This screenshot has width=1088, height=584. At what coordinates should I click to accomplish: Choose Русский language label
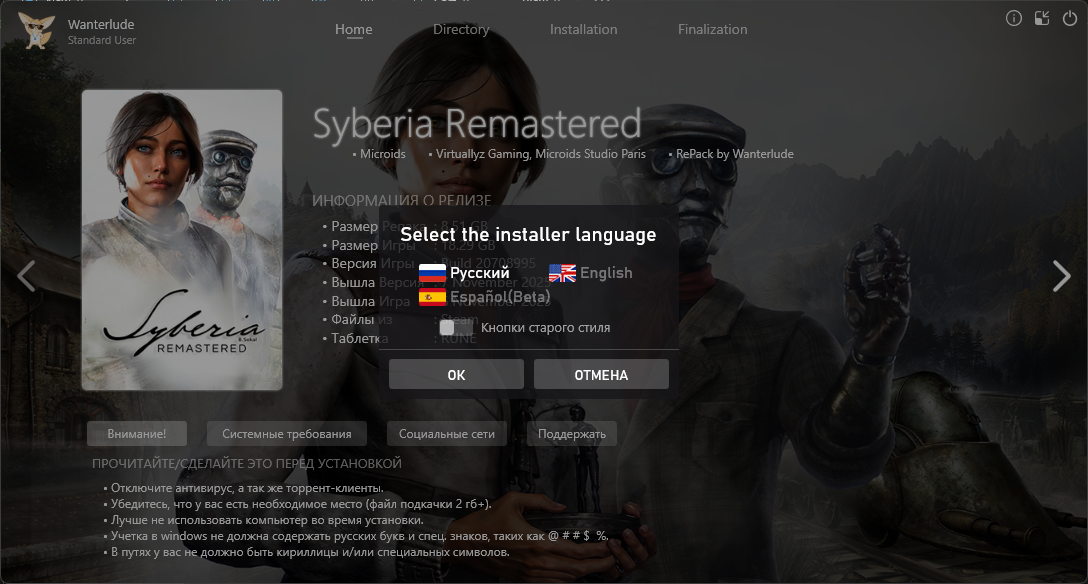click(x=479, y=273)
